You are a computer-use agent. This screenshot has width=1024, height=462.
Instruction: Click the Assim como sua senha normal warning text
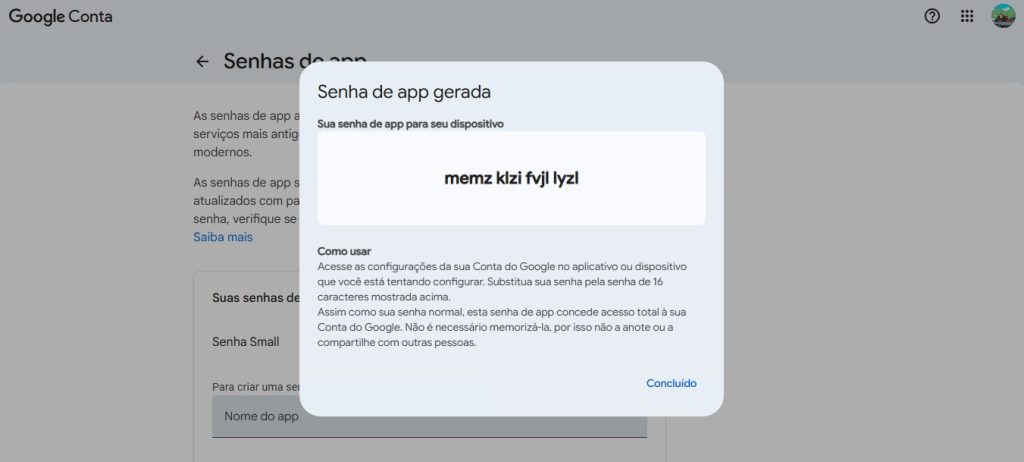(502, 327)
